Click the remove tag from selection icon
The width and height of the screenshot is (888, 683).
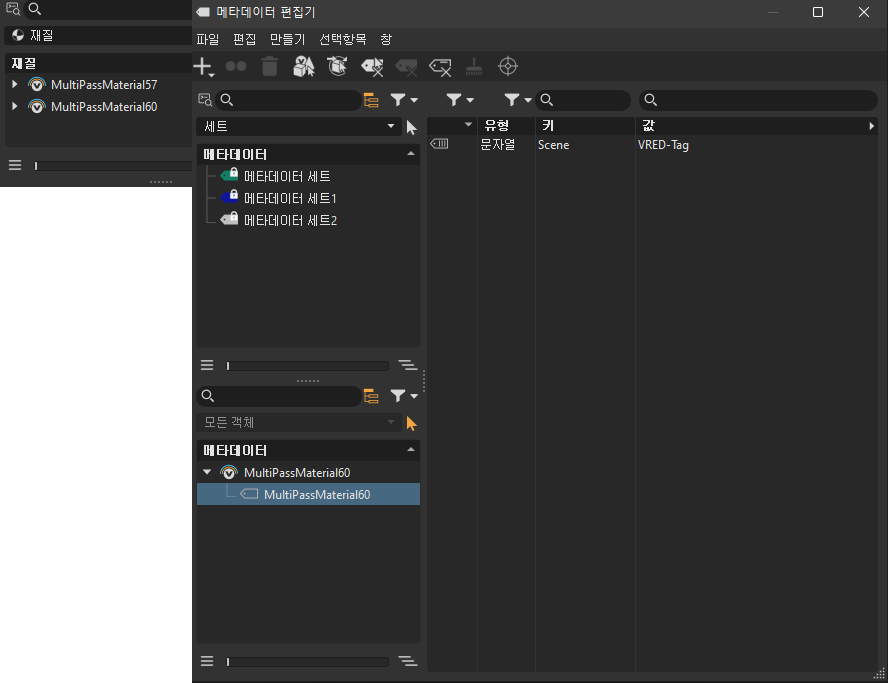[372, 67]
